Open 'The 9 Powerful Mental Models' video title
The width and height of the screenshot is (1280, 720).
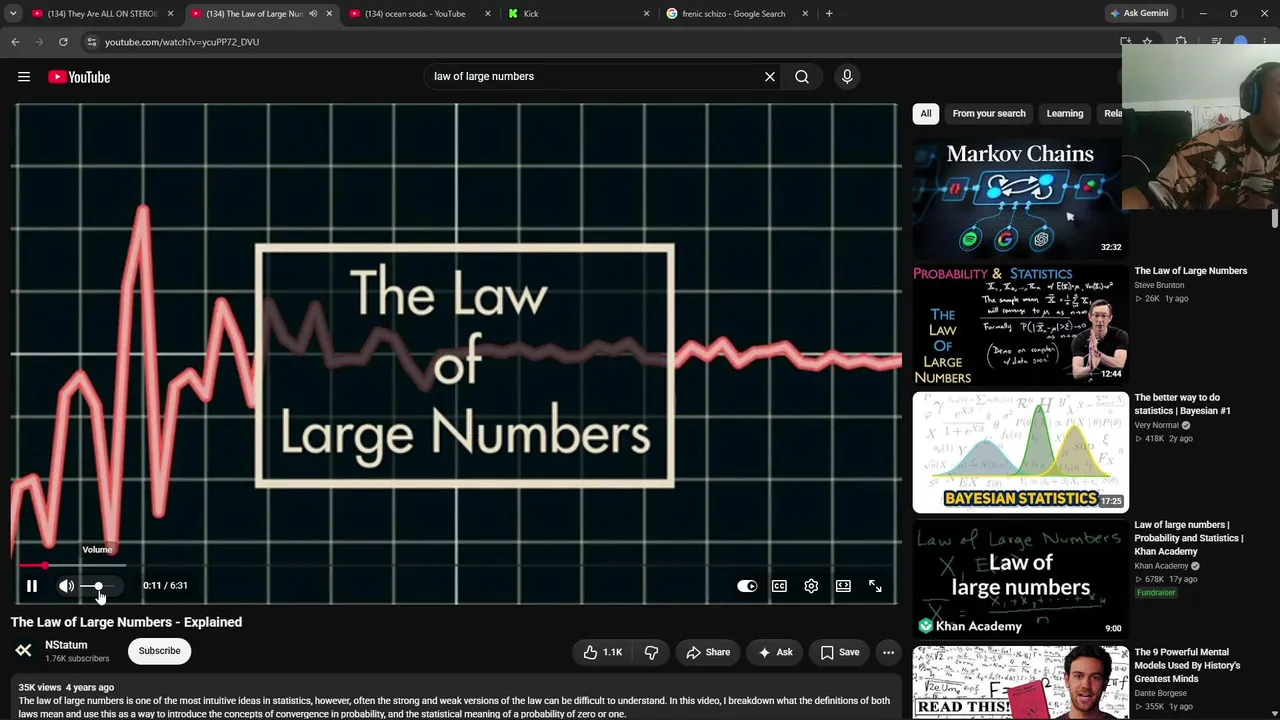point(1187,665)
